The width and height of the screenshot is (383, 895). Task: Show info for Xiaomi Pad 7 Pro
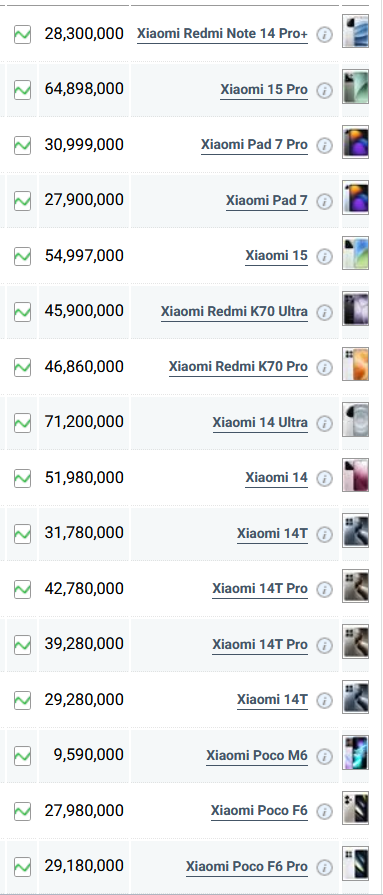(324, 146)
